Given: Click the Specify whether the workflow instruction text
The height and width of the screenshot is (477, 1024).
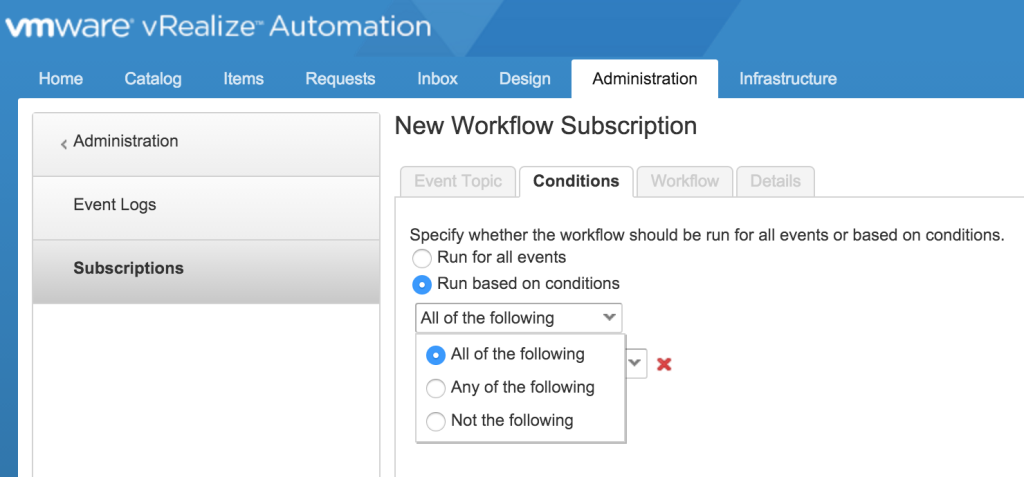Looking at the screenshot, I should pyautogui.click(x=707, y=235).
